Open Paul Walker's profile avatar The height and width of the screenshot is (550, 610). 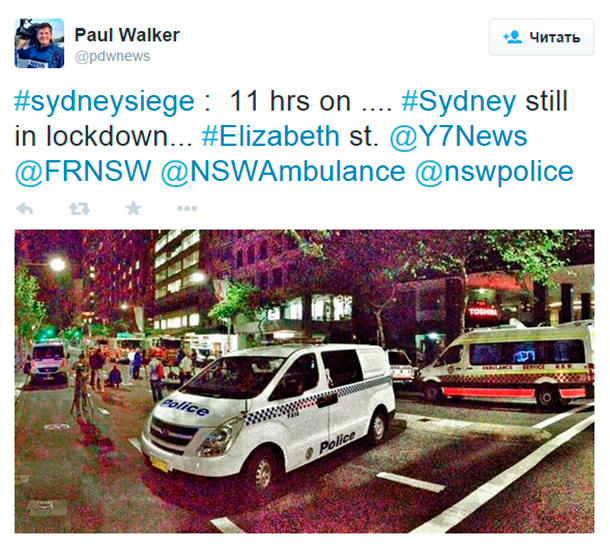39,43
